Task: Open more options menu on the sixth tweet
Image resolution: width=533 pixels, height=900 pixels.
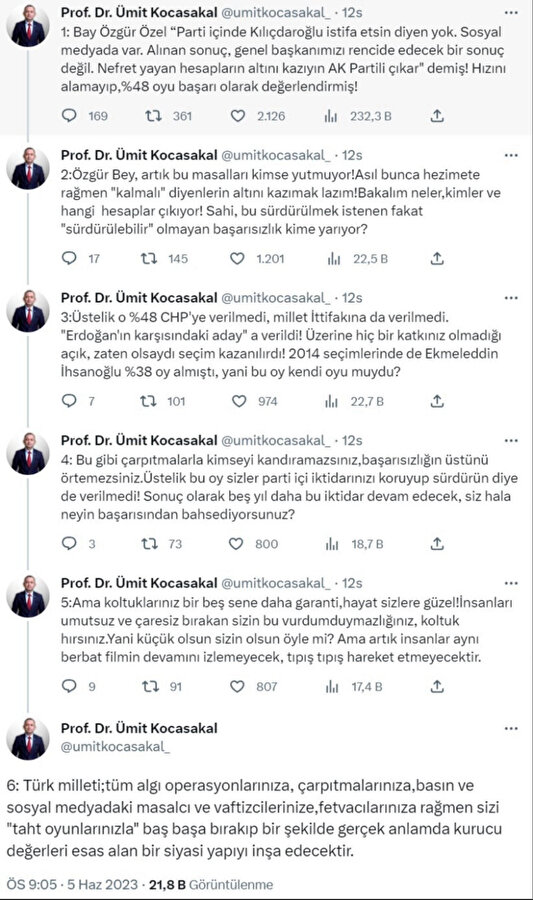Action: pos(511,728)
